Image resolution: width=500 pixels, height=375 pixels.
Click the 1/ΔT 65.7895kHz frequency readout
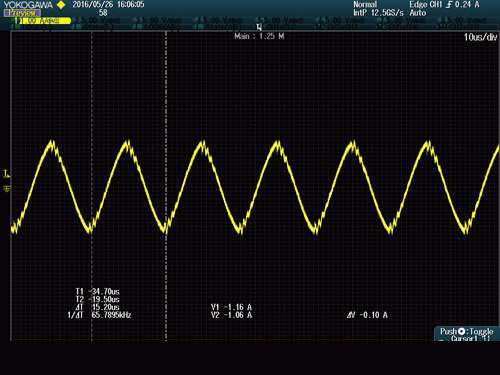click(99, 315)
